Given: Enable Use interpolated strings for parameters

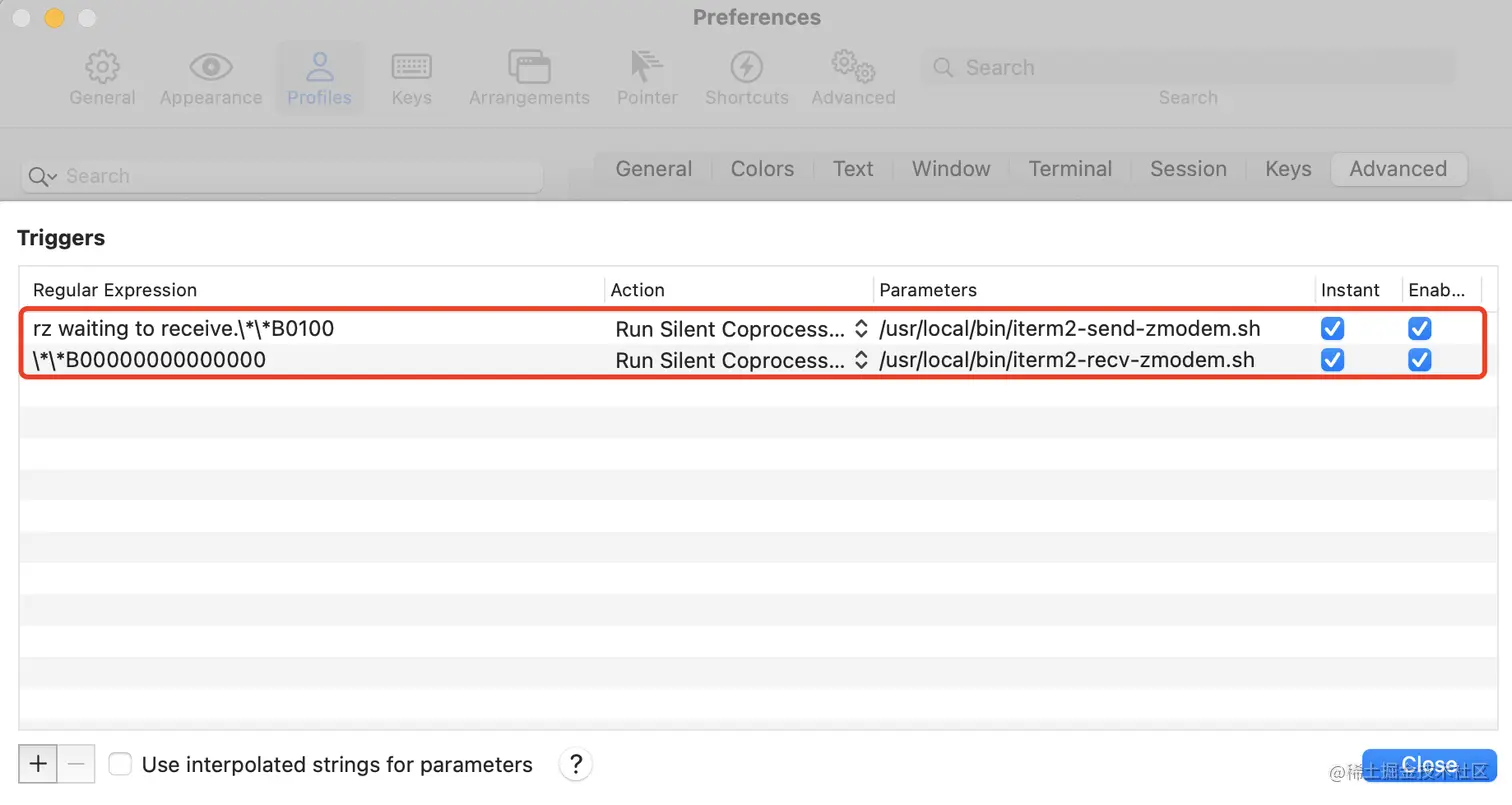Looking at the screenshot, I should coord(120,765).
